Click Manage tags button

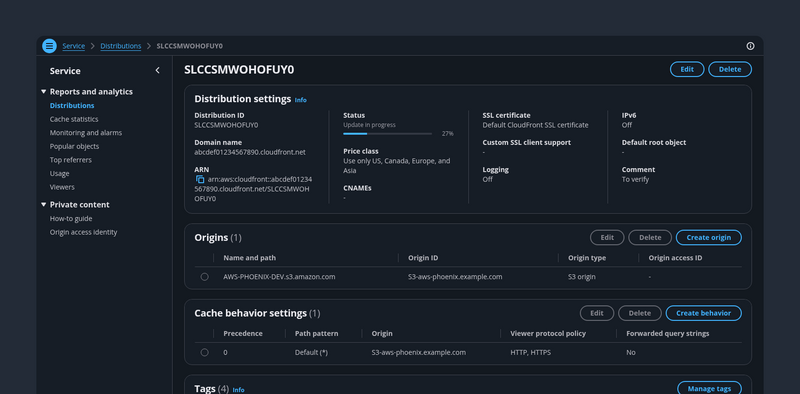point(709,388)
